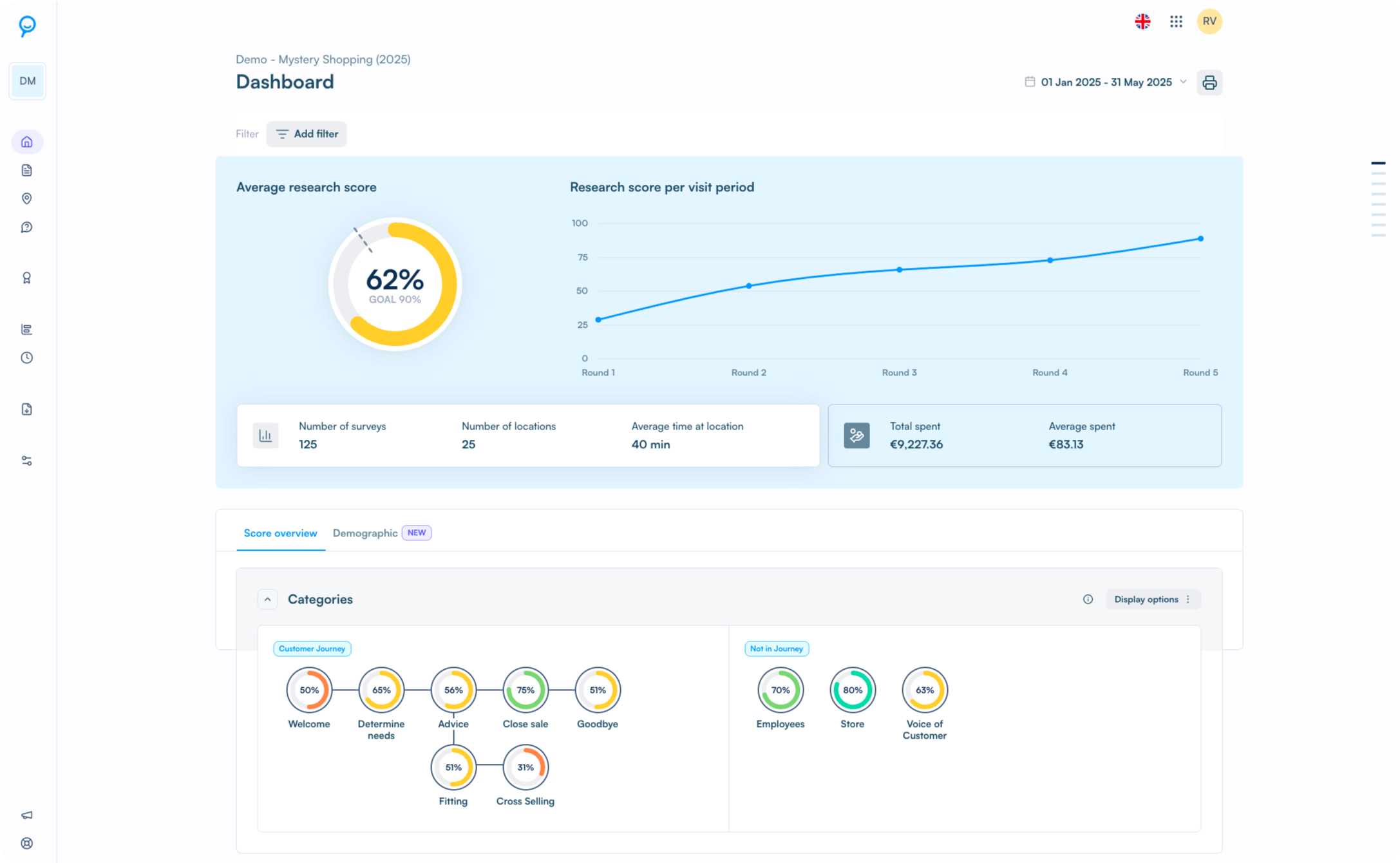Switch to the Demographic tab
This screenshot has width=1400, height=863.
[x=365, y=533]
